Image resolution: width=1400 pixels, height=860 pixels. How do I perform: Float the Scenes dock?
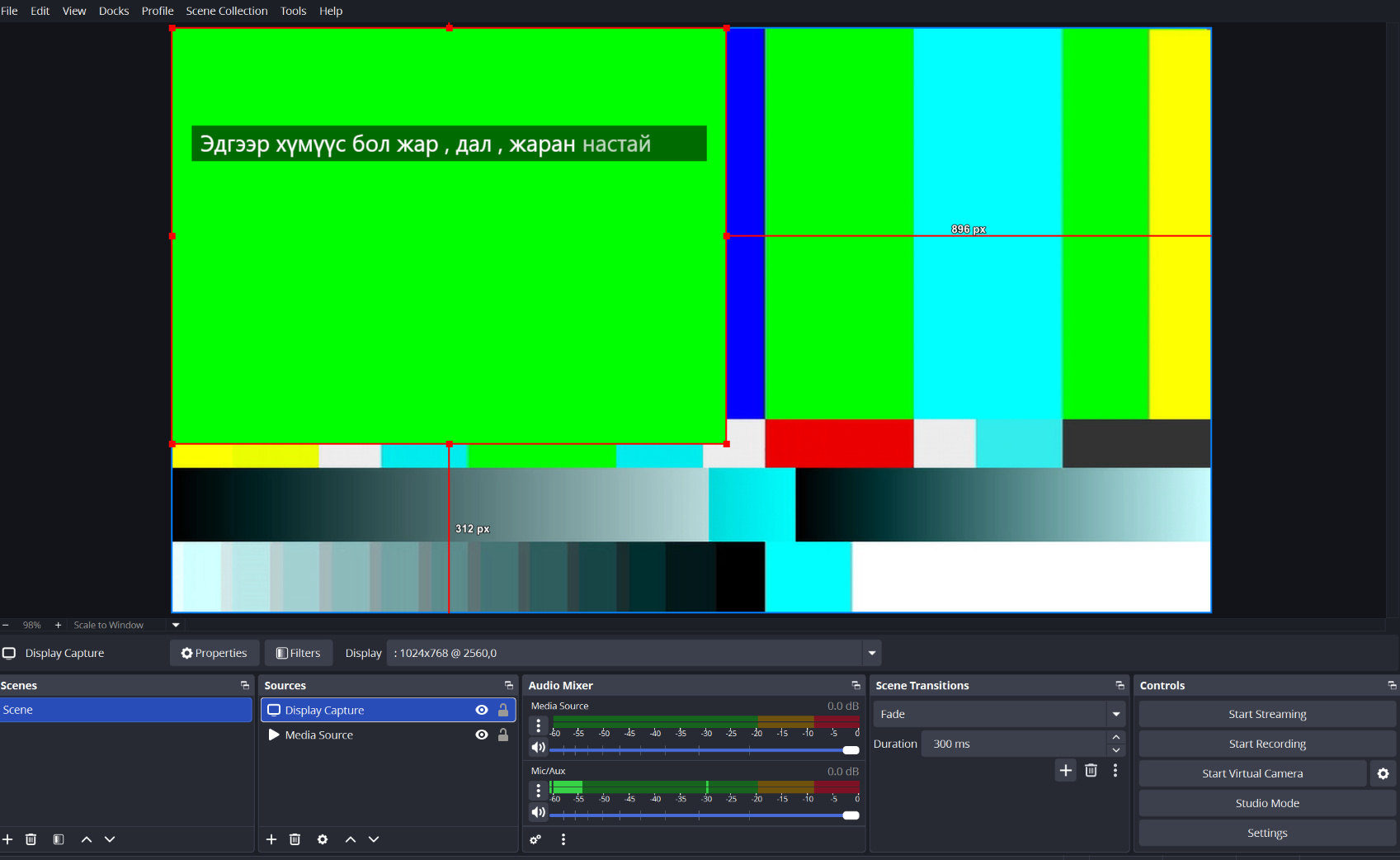coord(245,686)
